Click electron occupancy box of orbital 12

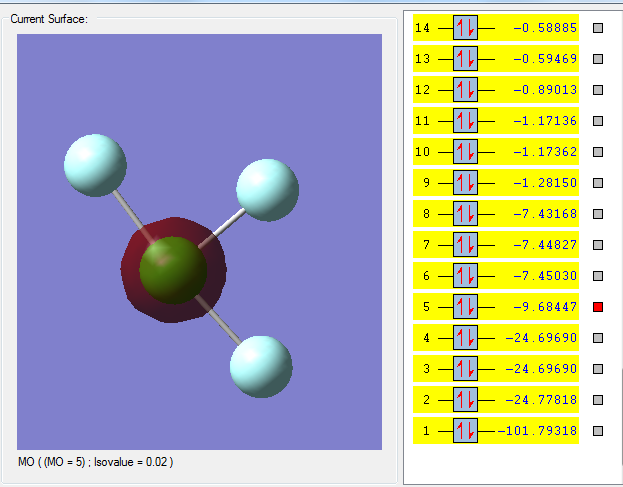(465, 90)
